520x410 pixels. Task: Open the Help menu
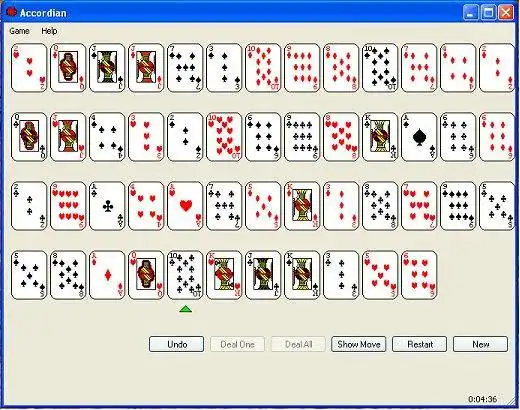(x=49, y=31)
